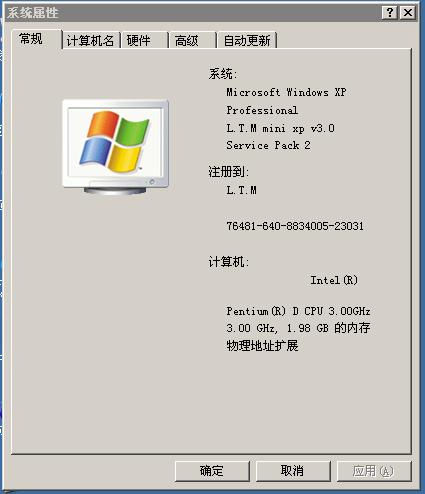This screenshot has width=425, height=494.
Task: Click the Service Pack 2 text
Action: tap(268, 145)
